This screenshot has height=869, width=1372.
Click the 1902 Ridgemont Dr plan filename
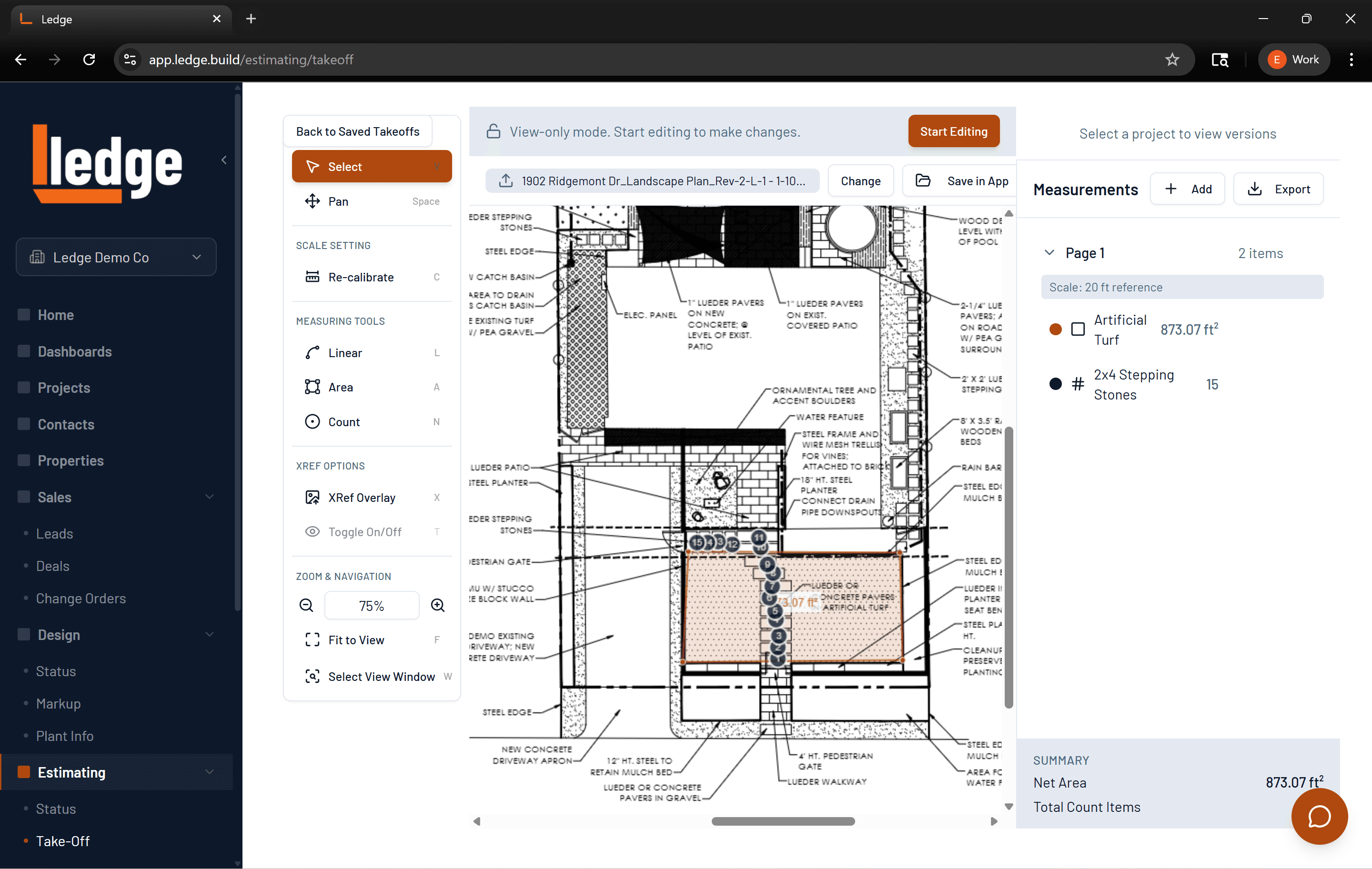click(663, 181)
